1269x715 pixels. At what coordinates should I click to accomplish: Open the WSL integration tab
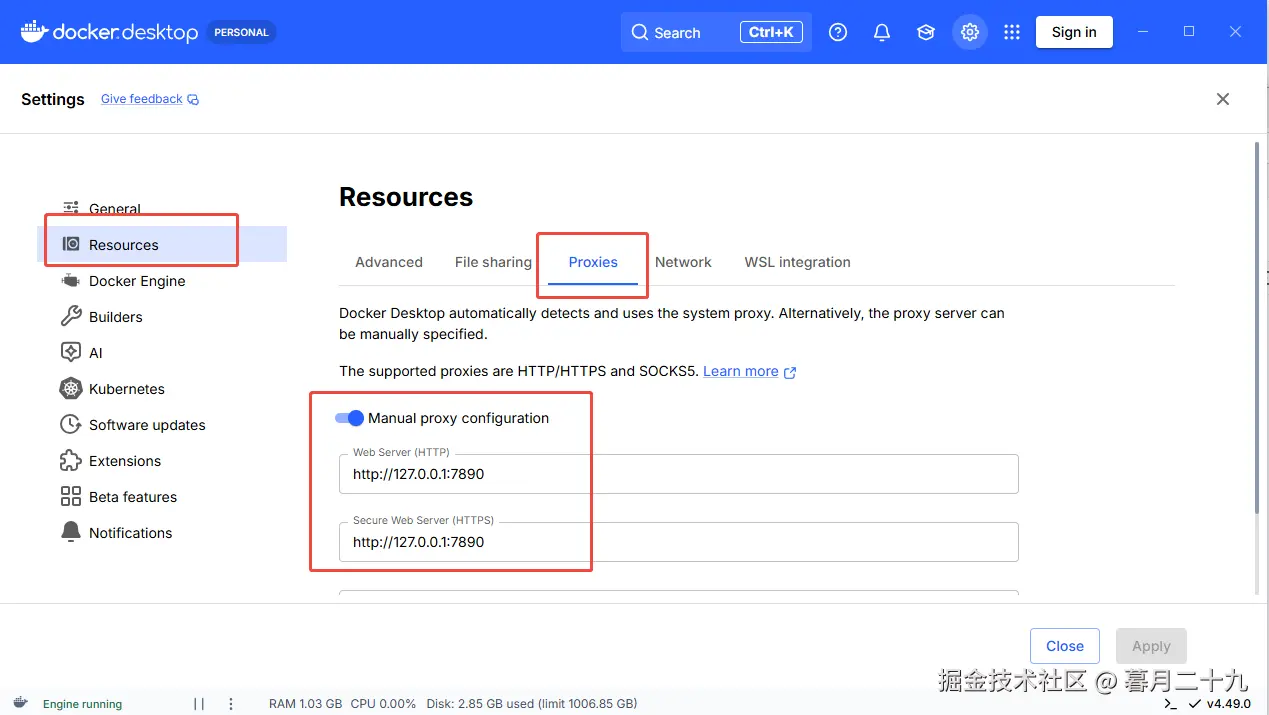pos(797,262)
